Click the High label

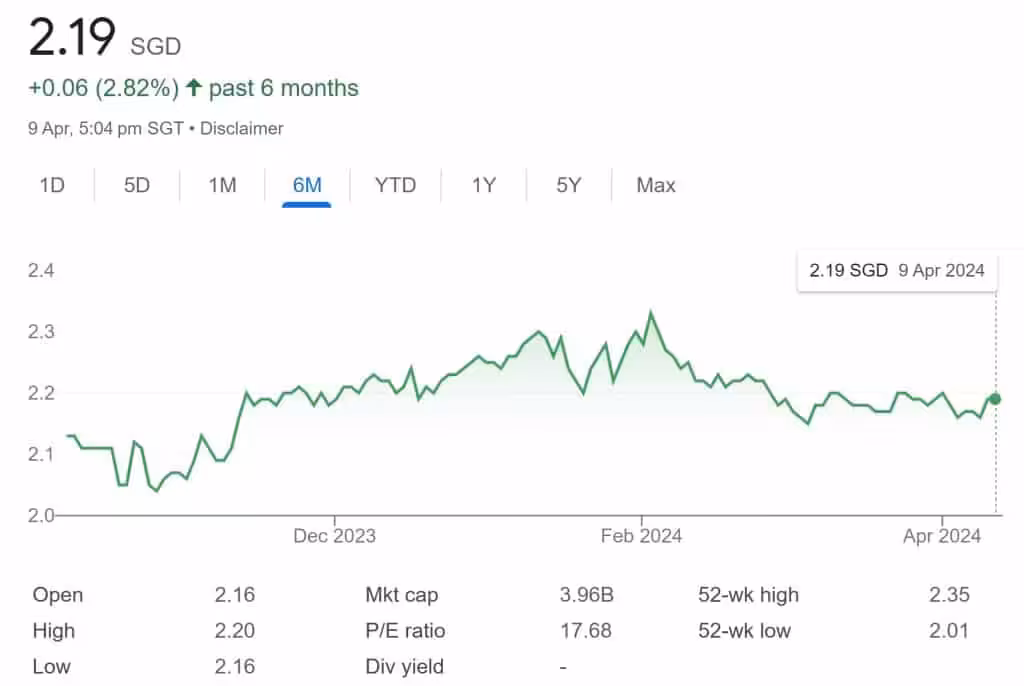[x=54, y=631]
